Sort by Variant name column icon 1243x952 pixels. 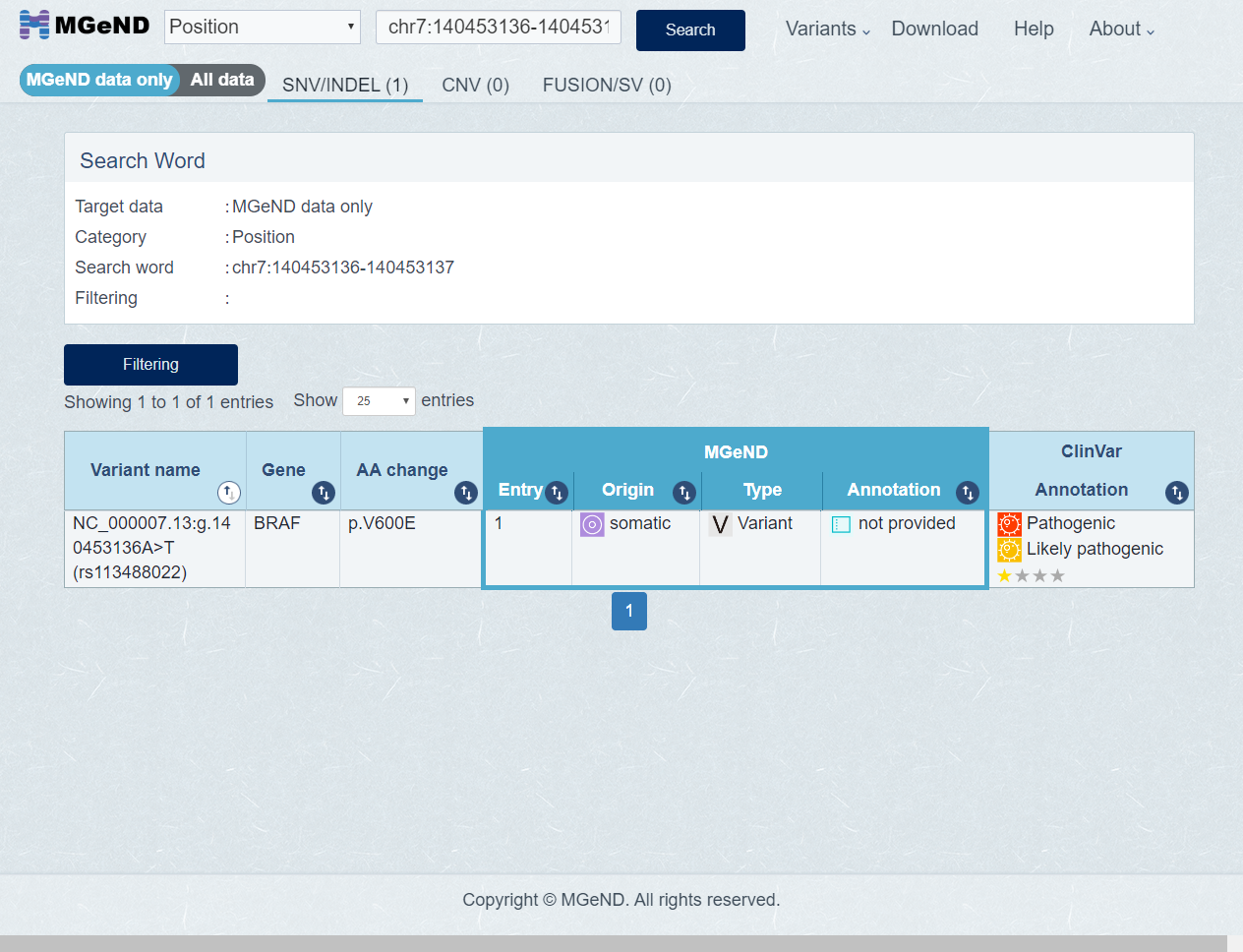[228, 493]
